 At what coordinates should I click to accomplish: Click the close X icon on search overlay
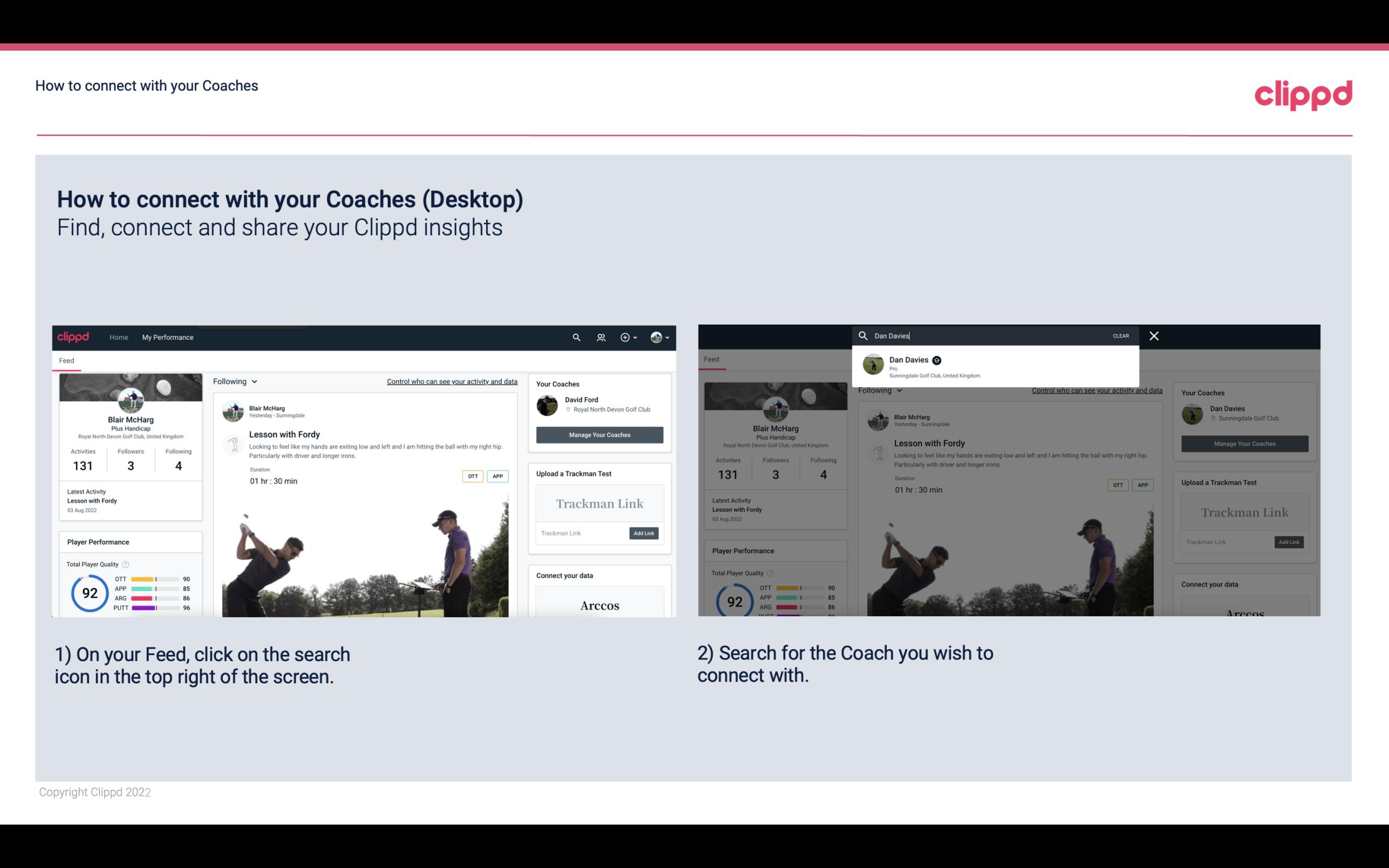click(1153, 335)
